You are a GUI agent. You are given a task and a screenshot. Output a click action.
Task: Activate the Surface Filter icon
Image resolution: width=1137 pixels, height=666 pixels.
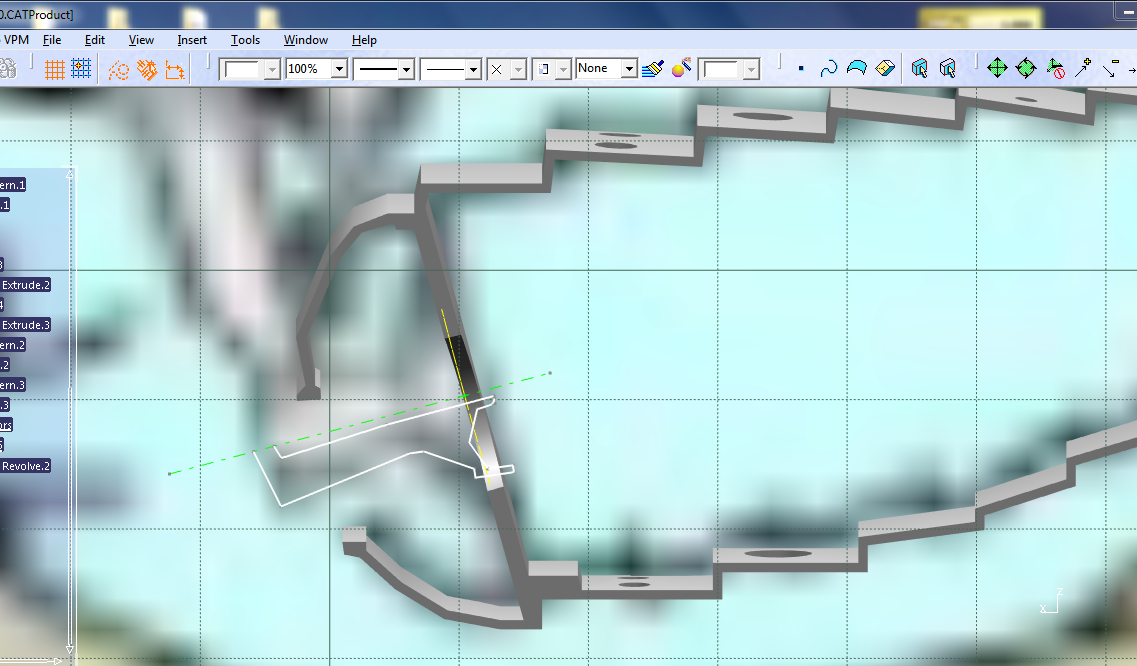pyautogui.click(x=856, y=69)
